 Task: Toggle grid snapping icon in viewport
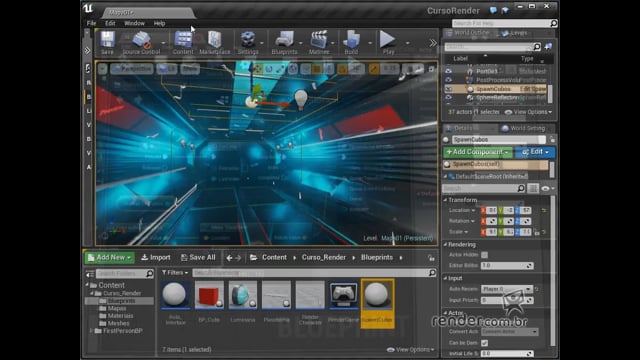[317, 69]
